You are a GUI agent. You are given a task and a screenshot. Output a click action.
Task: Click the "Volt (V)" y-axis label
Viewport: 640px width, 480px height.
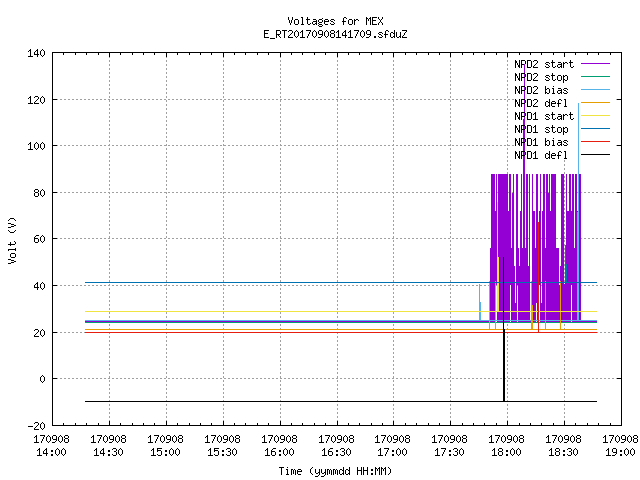12,240
